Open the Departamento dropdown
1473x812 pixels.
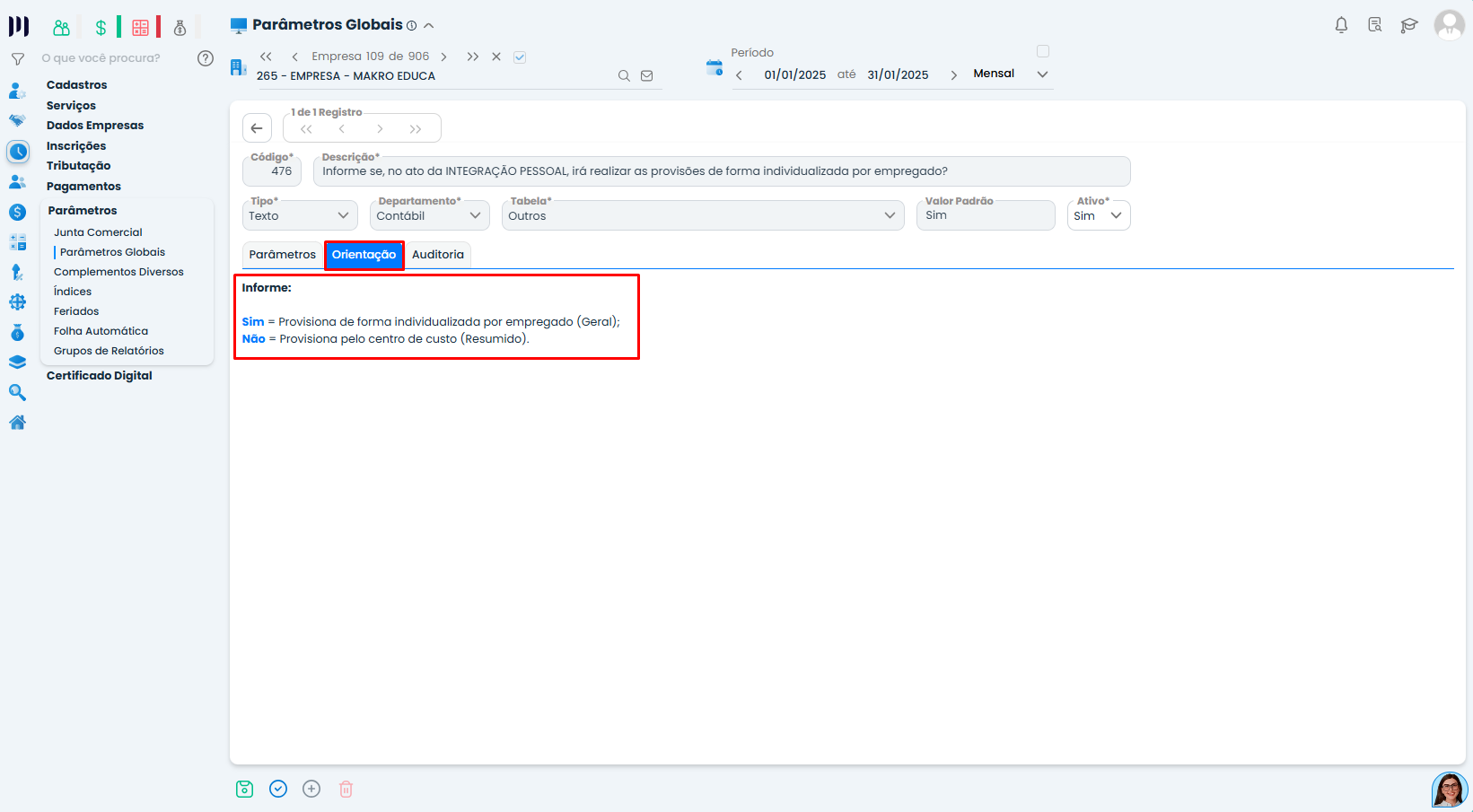coord(429,215)
